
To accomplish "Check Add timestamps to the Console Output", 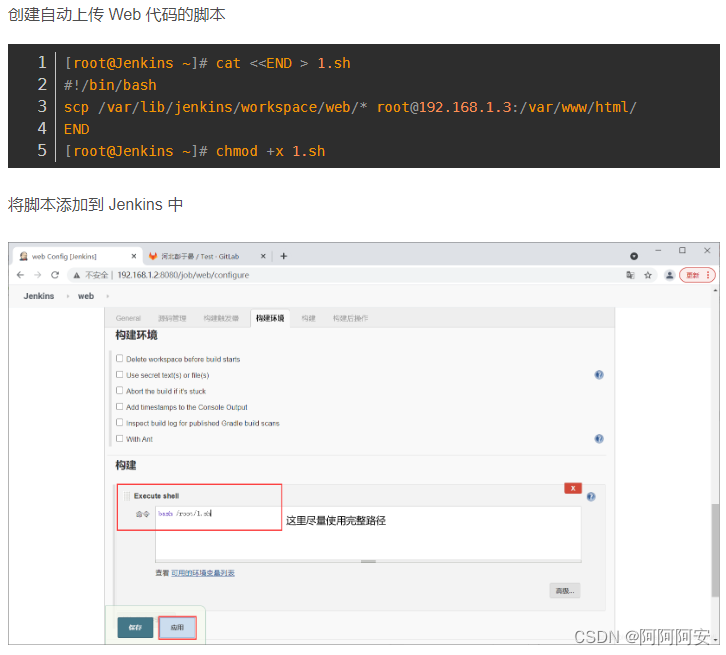I will [119, 406].
